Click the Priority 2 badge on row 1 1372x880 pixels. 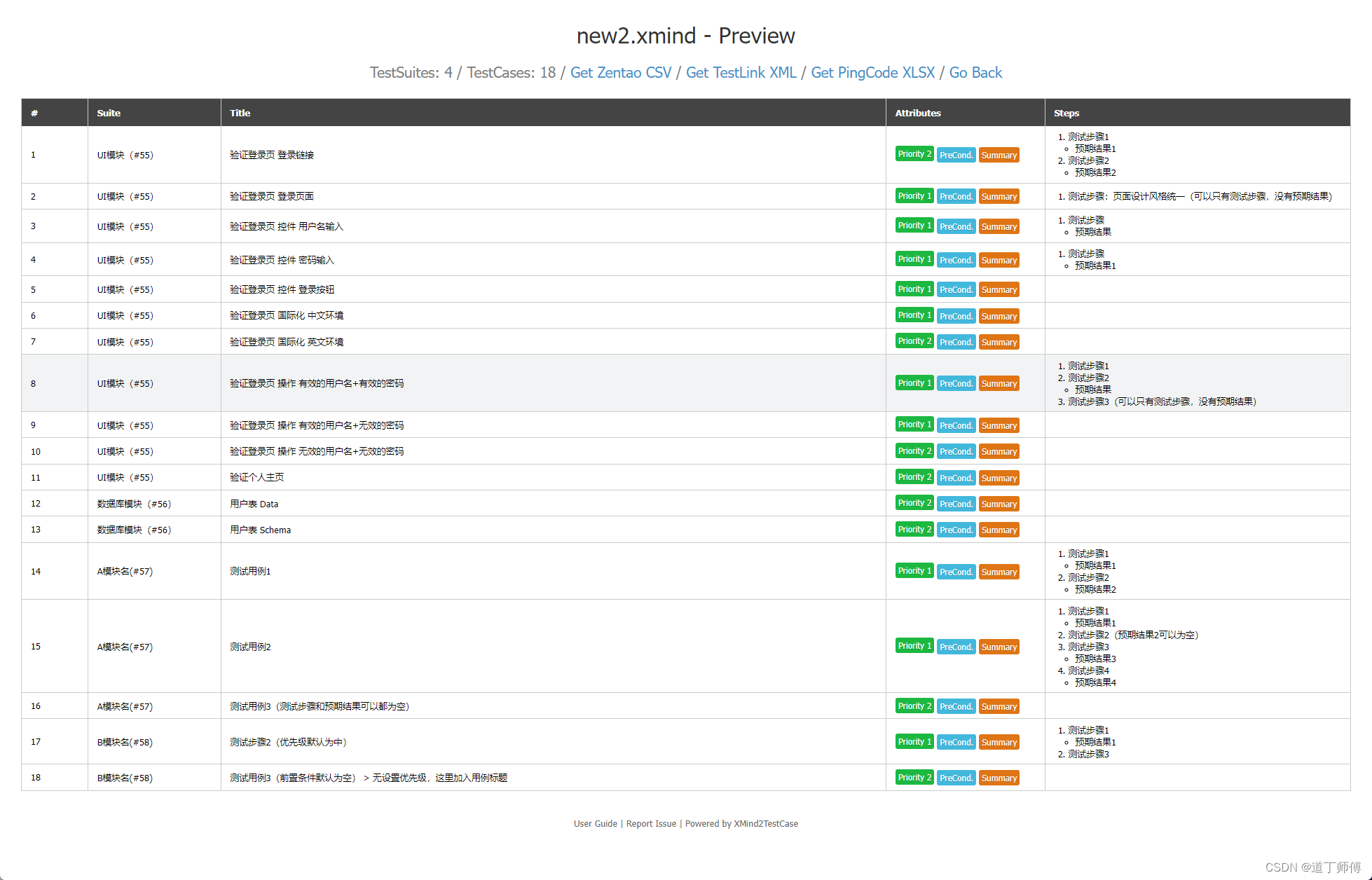click(x=914, y=154)
